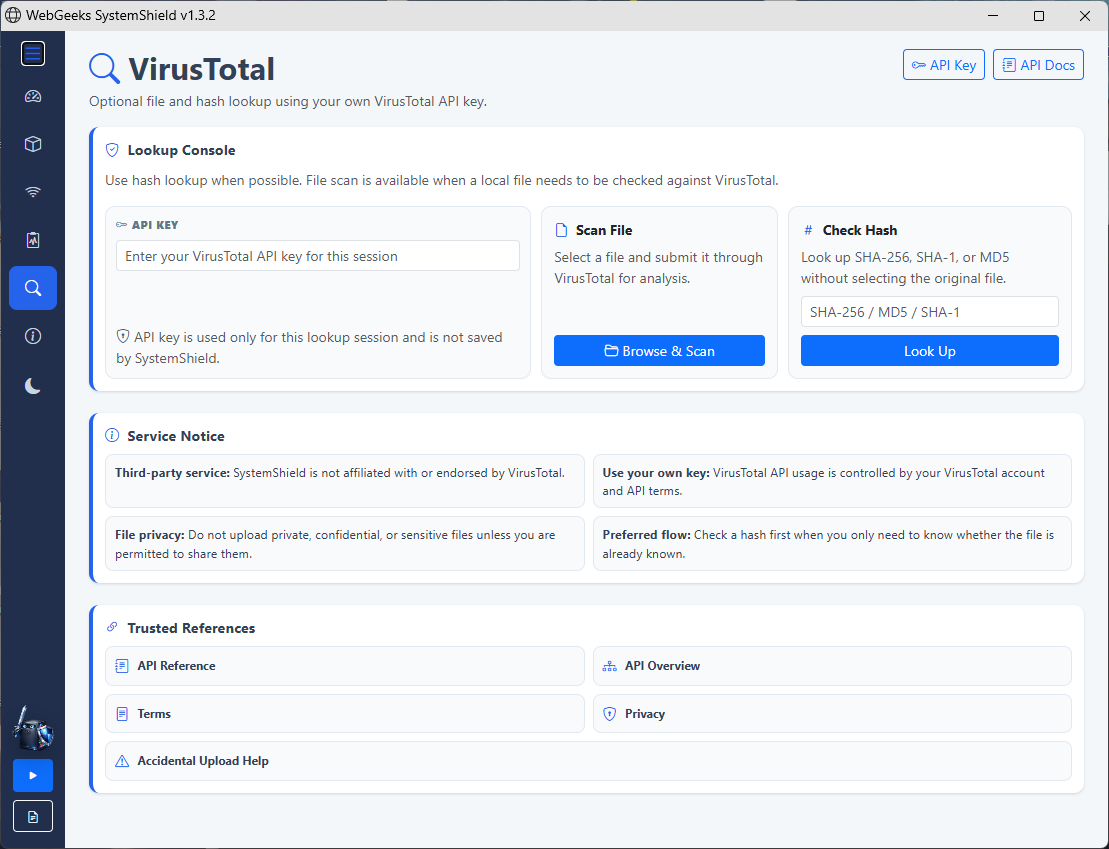This screenshot has height=849, width=1109.
Task: Open the hamburger menu in sidebar
Action: tap(33, 54)
